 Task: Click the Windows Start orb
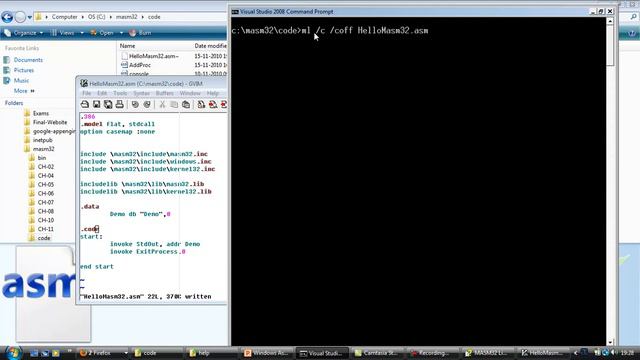(13, 353)
